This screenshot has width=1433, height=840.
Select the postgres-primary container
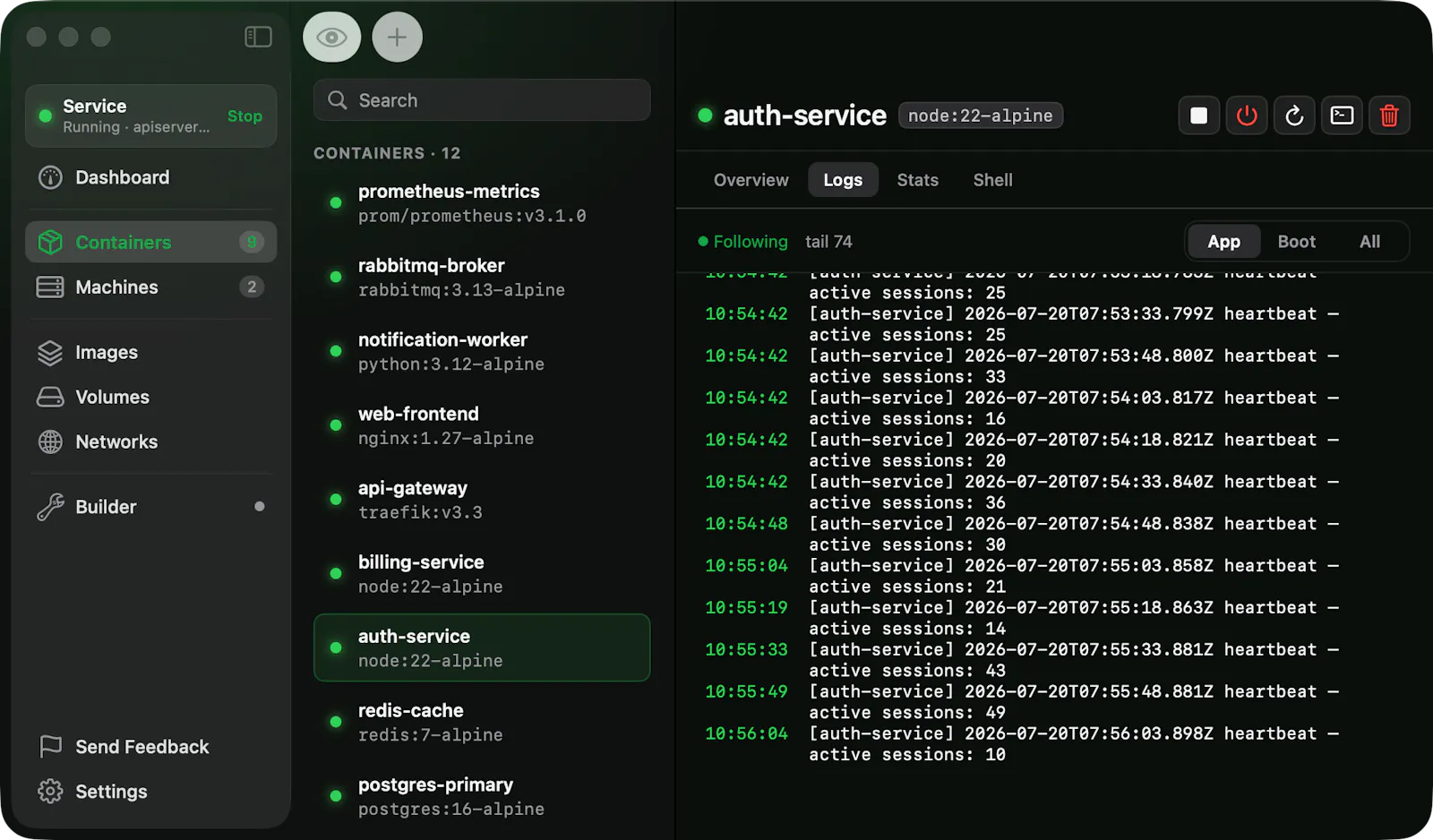482,797
